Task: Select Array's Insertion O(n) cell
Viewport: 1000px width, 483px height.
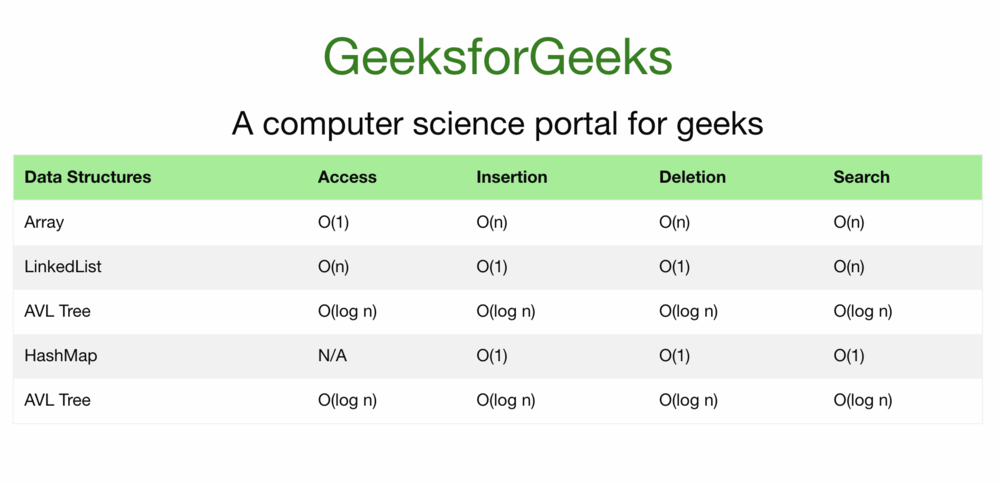Action: coord(492,222)
